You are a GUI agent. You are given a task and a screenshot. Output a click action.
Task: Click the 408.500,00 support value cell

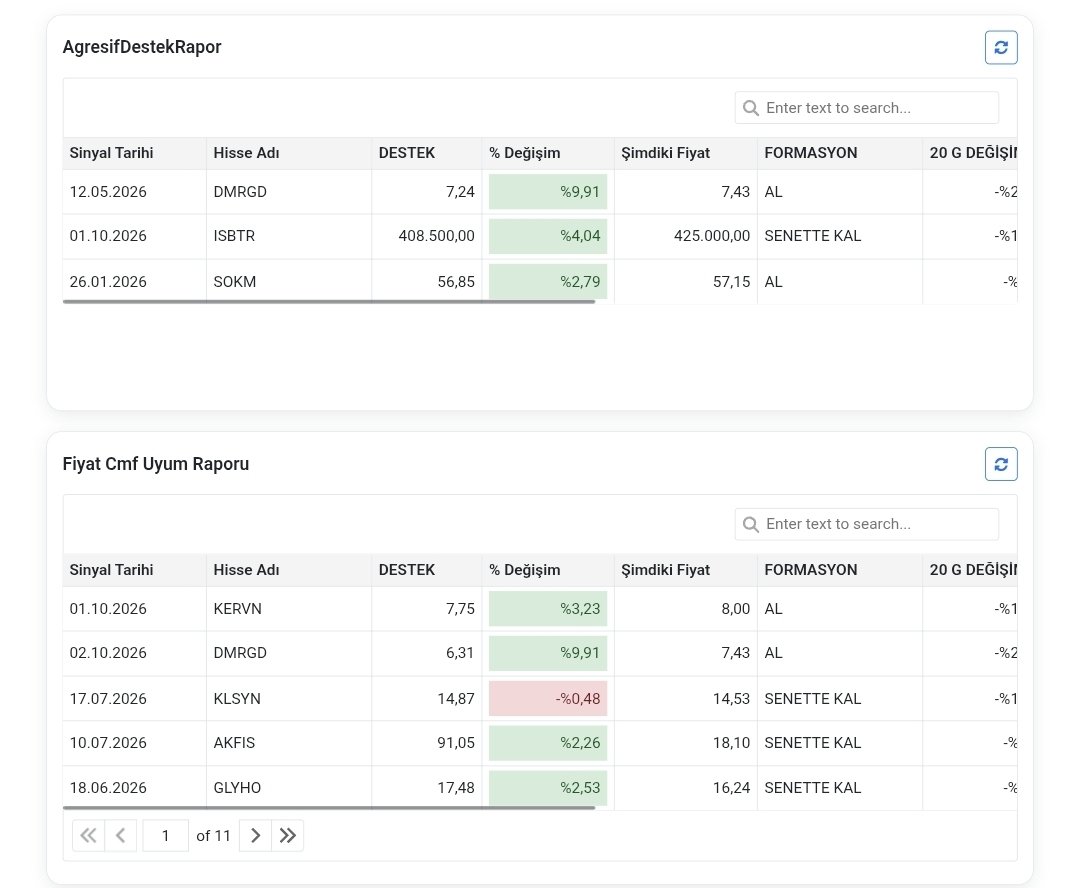[x=426, y=236]
